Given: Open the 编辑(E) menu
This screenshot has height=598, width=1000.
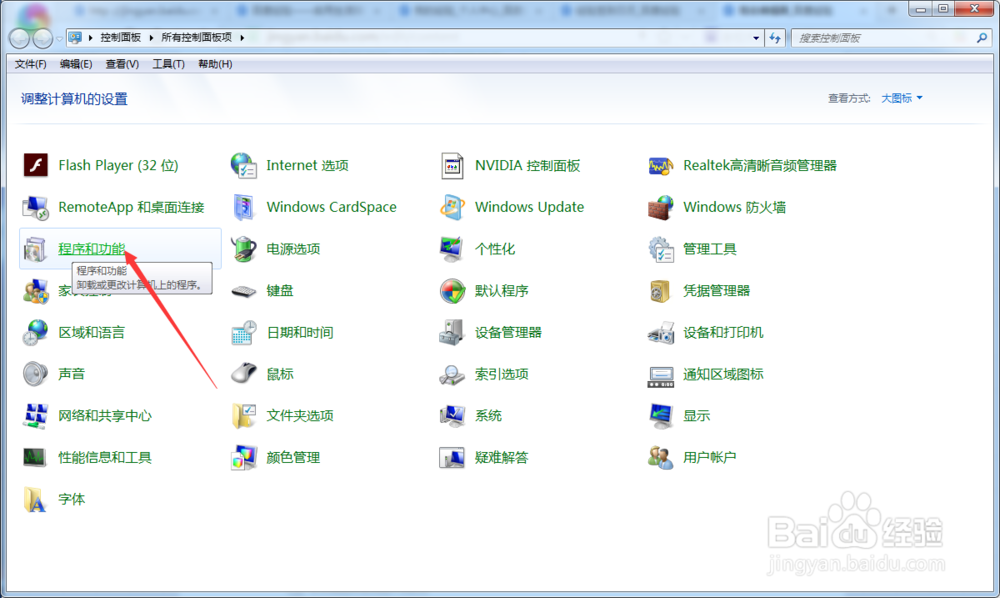Looking at the screenshot, I should click(x=76, y=64).
